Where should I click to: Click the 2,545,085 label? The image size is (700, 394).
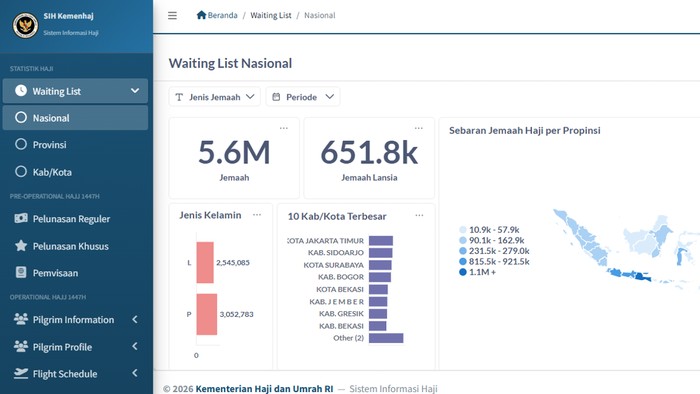233,262
